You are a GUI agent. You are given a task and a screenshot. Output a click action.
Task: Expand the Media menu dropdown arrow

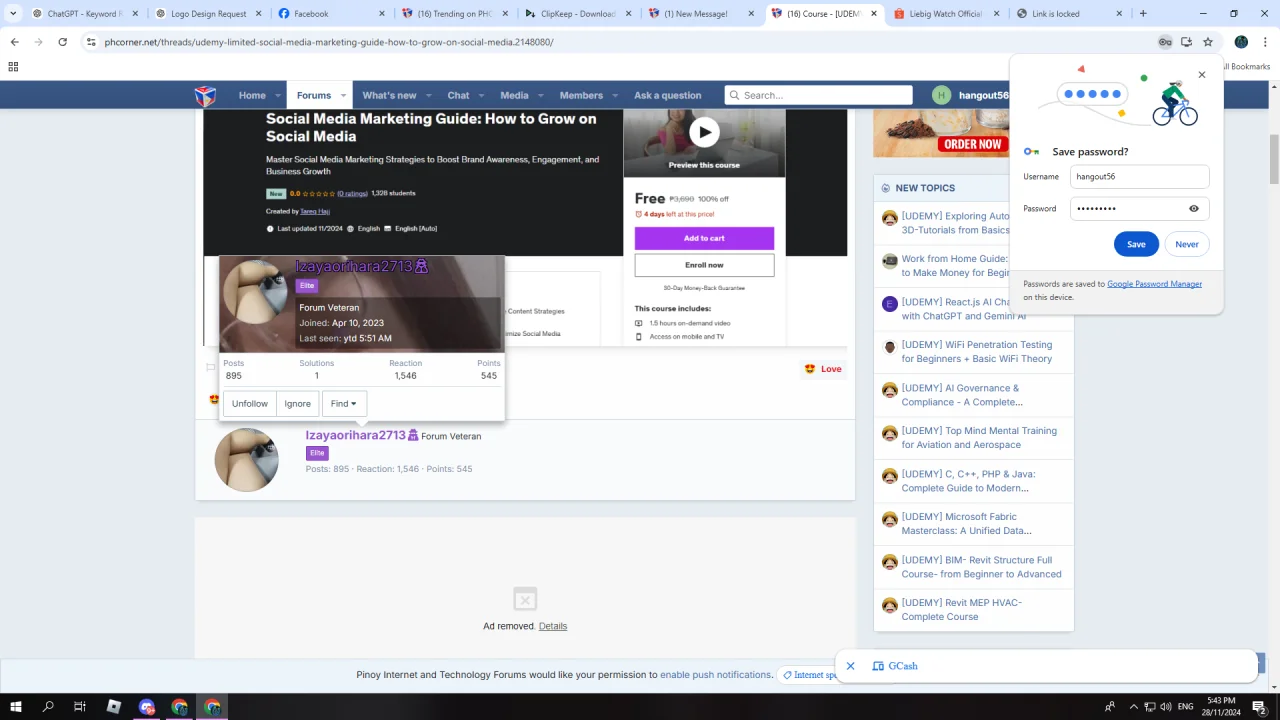(540, 96)
